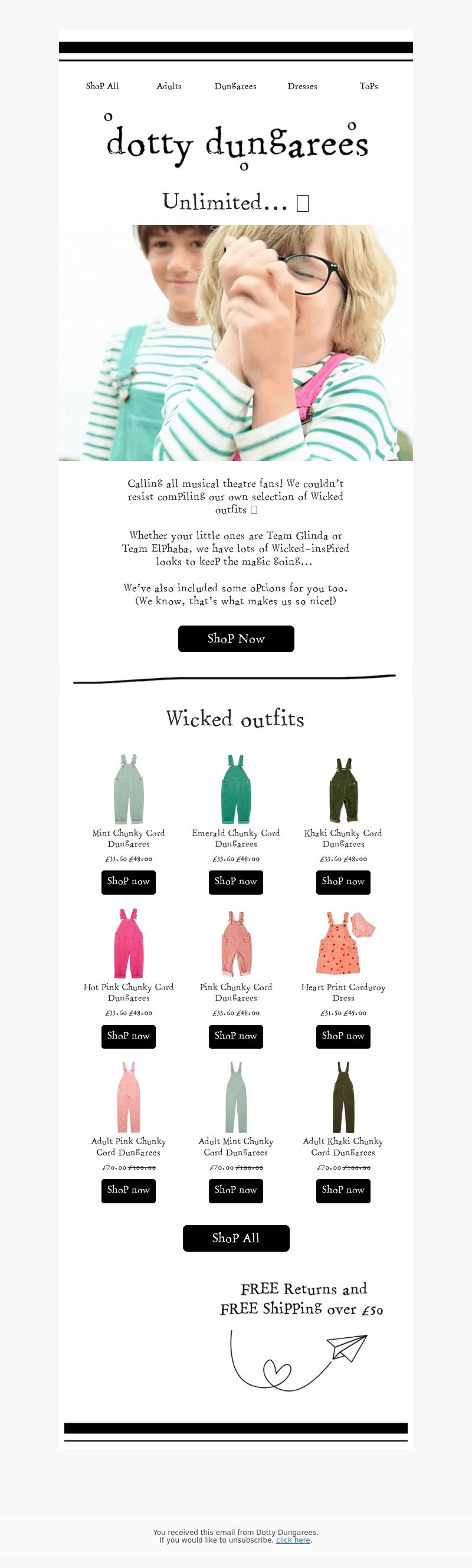Shop now under Pink Chunky Cord Dungarees
472x1568 pixels.
[x=236, y=1036]
